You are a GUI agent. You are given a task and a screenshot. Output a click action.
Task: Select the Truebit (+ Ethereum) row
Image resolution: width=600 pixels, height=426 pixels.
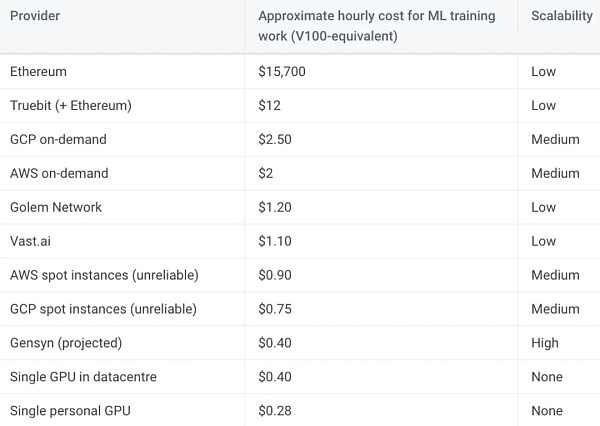[70, 106]
